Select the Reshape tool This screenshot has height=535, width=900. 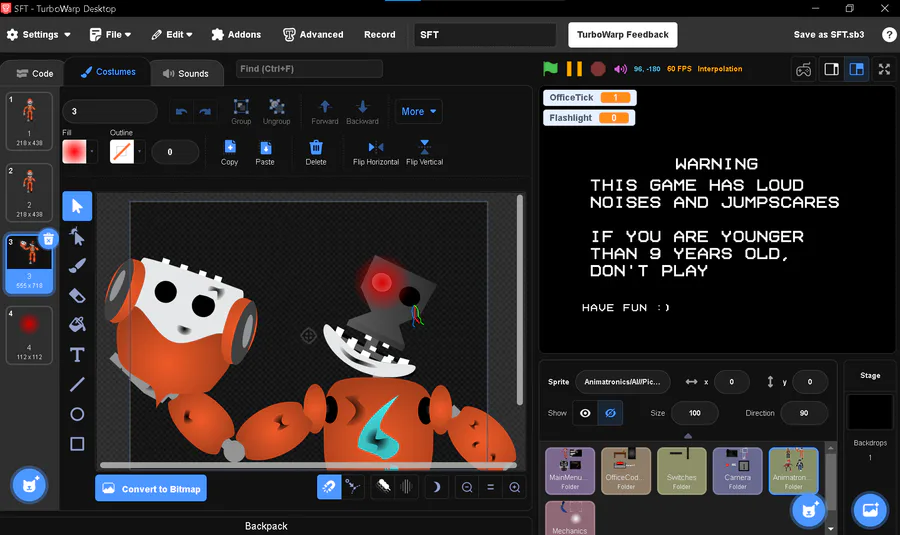coord(77,236)
